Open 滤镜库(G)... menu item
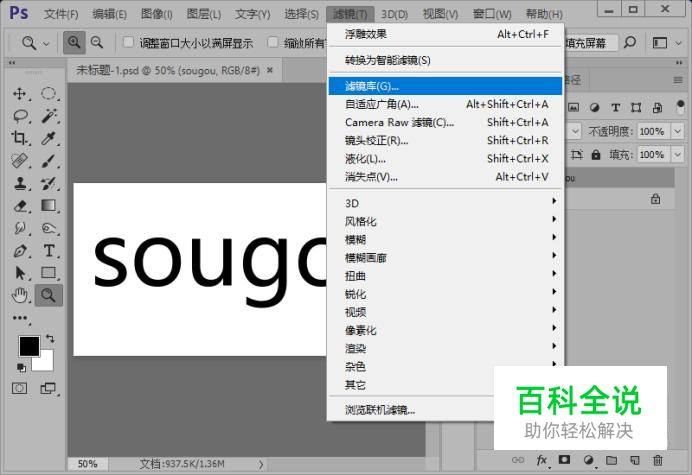 click(x=445, y=86)
